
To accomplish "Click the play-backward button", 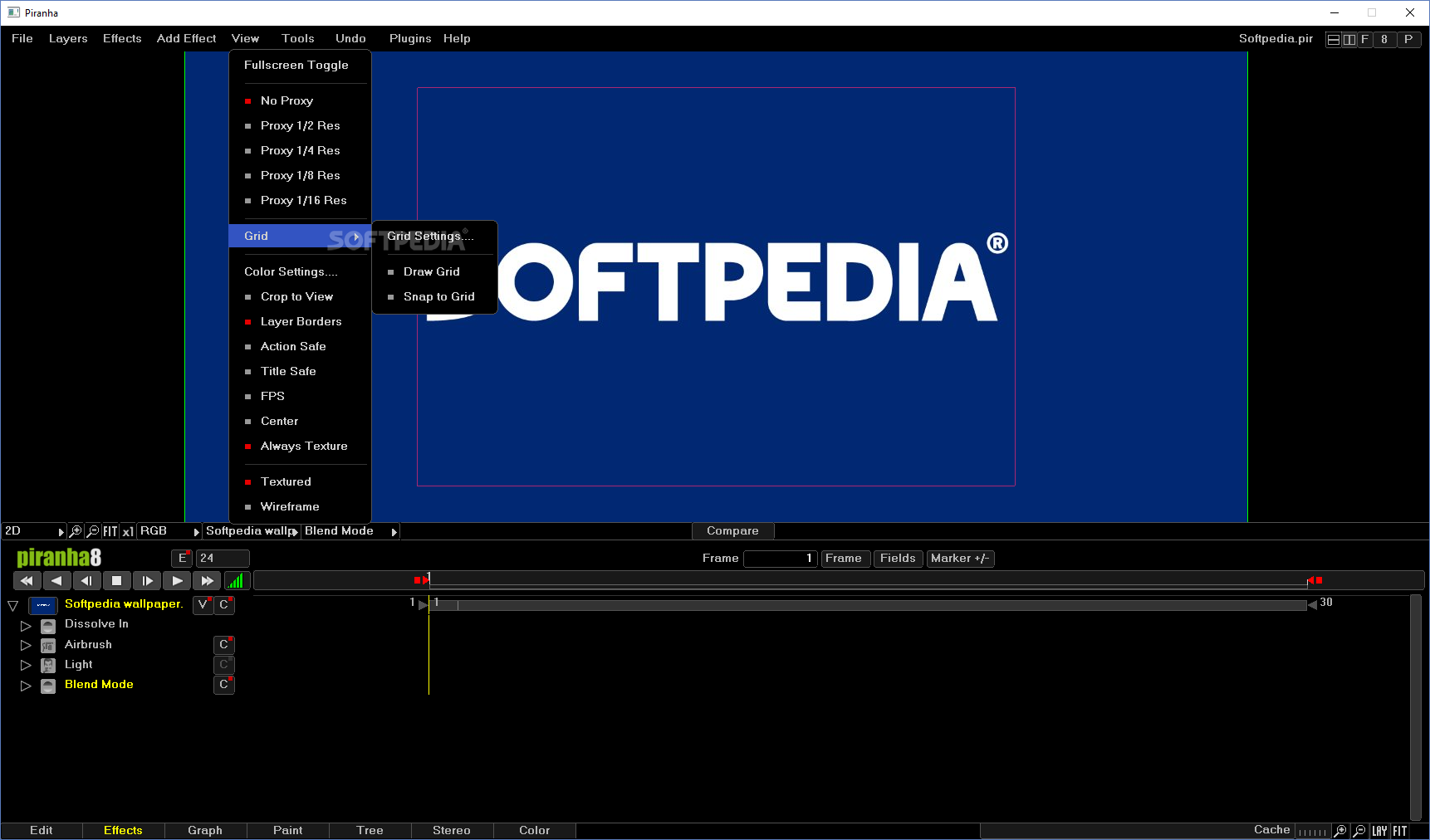I will coord(56,581).
